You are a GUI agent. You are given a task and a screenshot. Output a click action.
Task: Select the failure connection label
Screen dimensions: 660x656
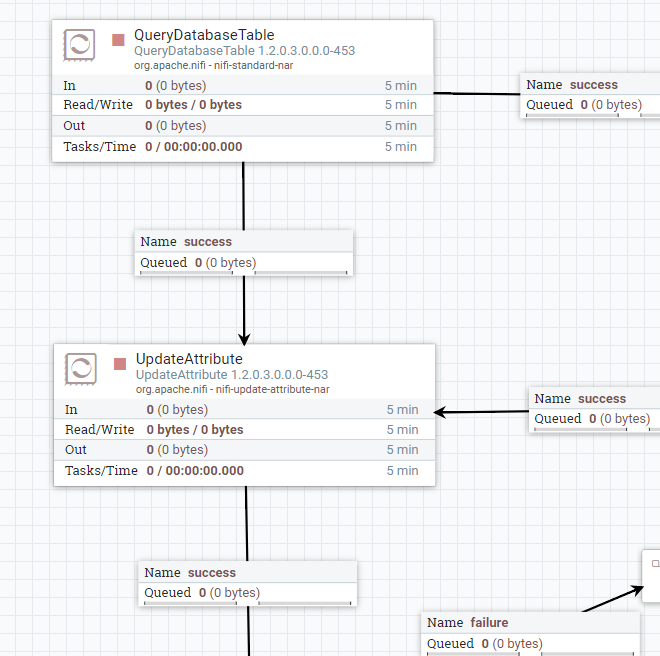[x=530, y=633]
